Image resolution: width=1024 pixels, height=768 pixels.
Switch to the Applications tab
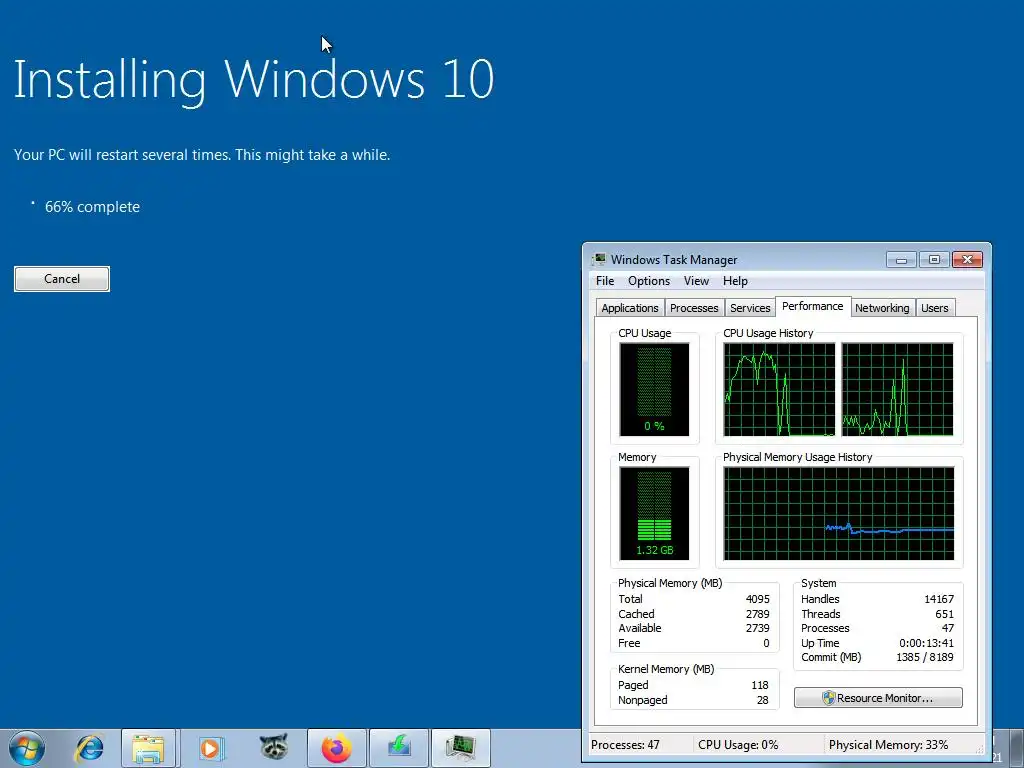[x=630, y=308]
